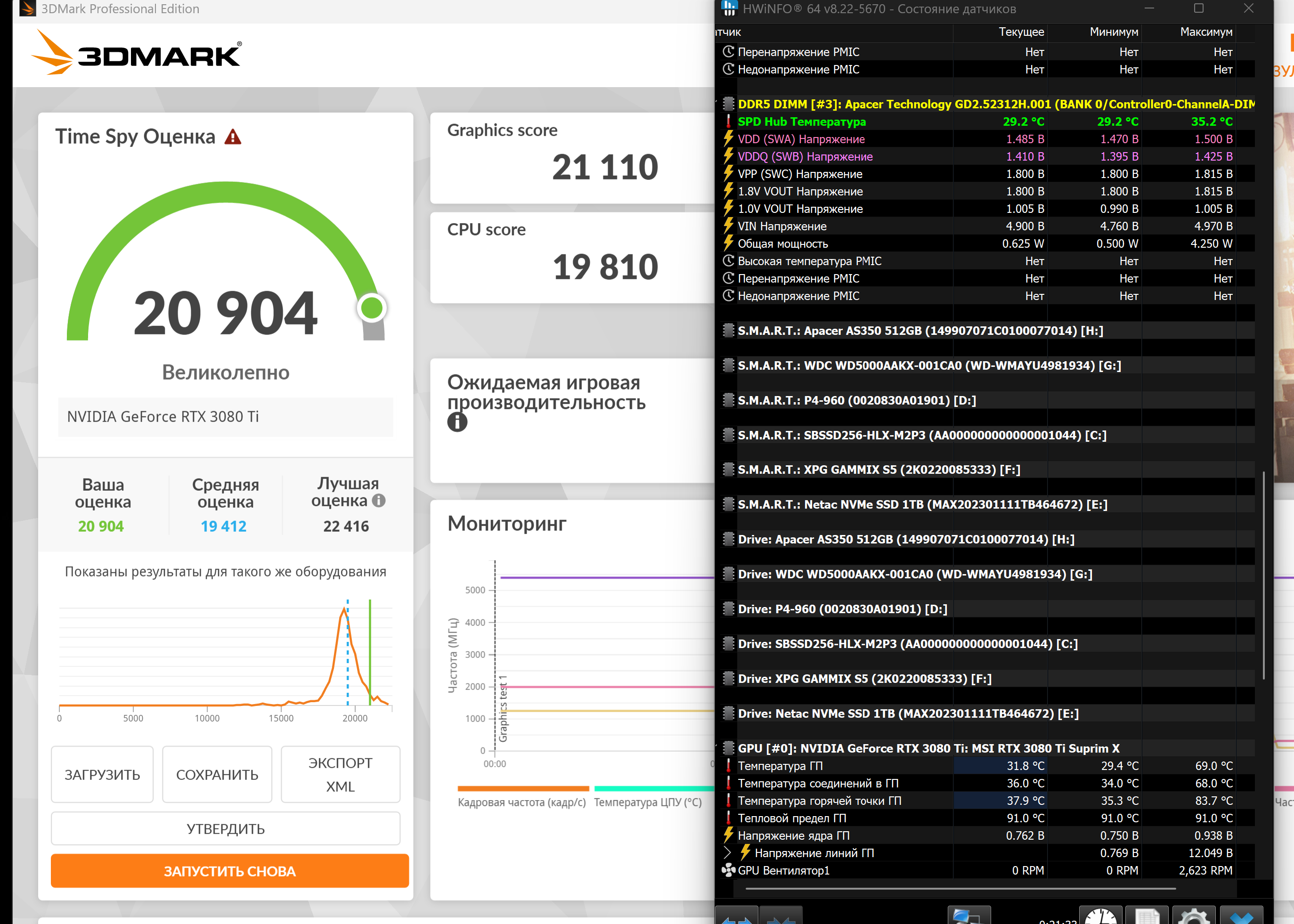Click info icon under Ожидаемая игровая производительность

(457, 422)
